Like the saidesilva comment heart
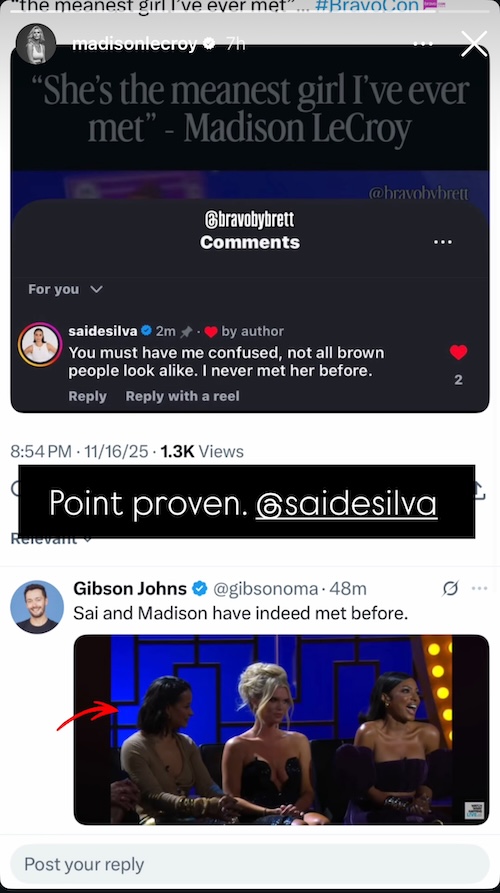The width and height of the screenshot is (500, 893). pyautogui.click(x=458, y=353)
